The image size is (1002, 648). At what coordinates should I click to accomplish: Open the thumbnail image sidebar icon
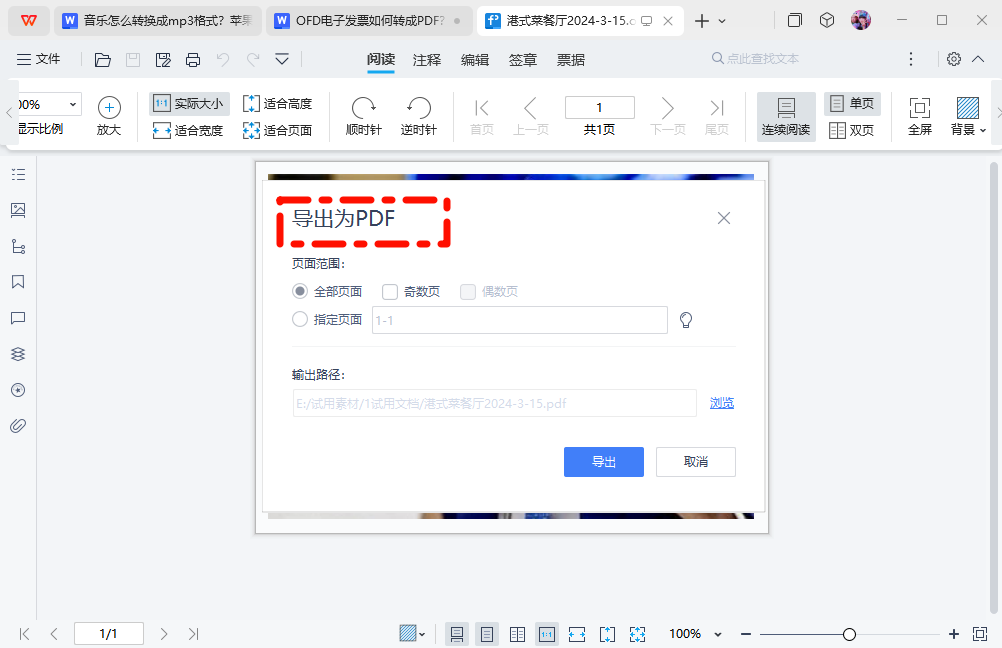tap(18, 210)
